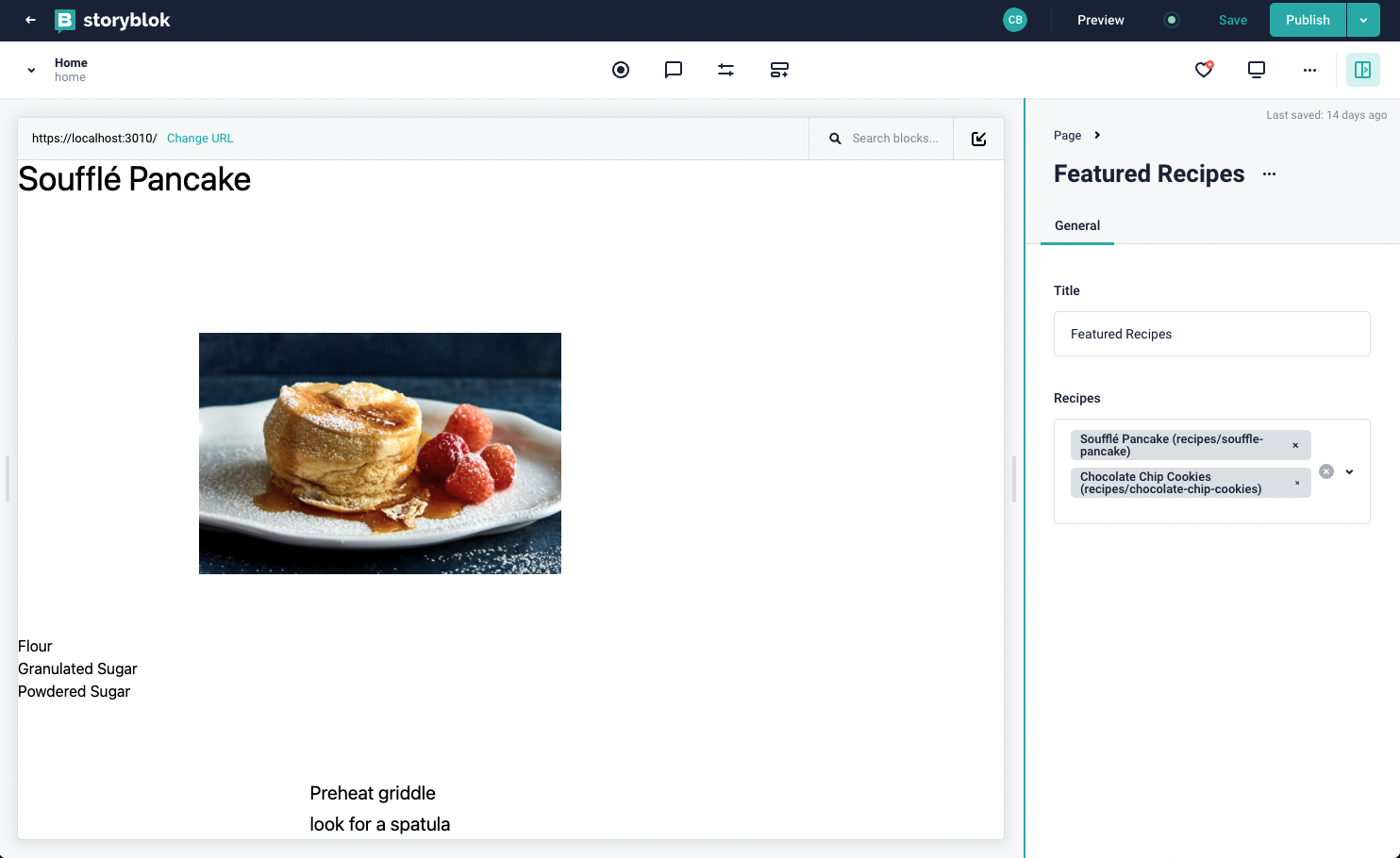Publish the story

[x=1308, y=20]
